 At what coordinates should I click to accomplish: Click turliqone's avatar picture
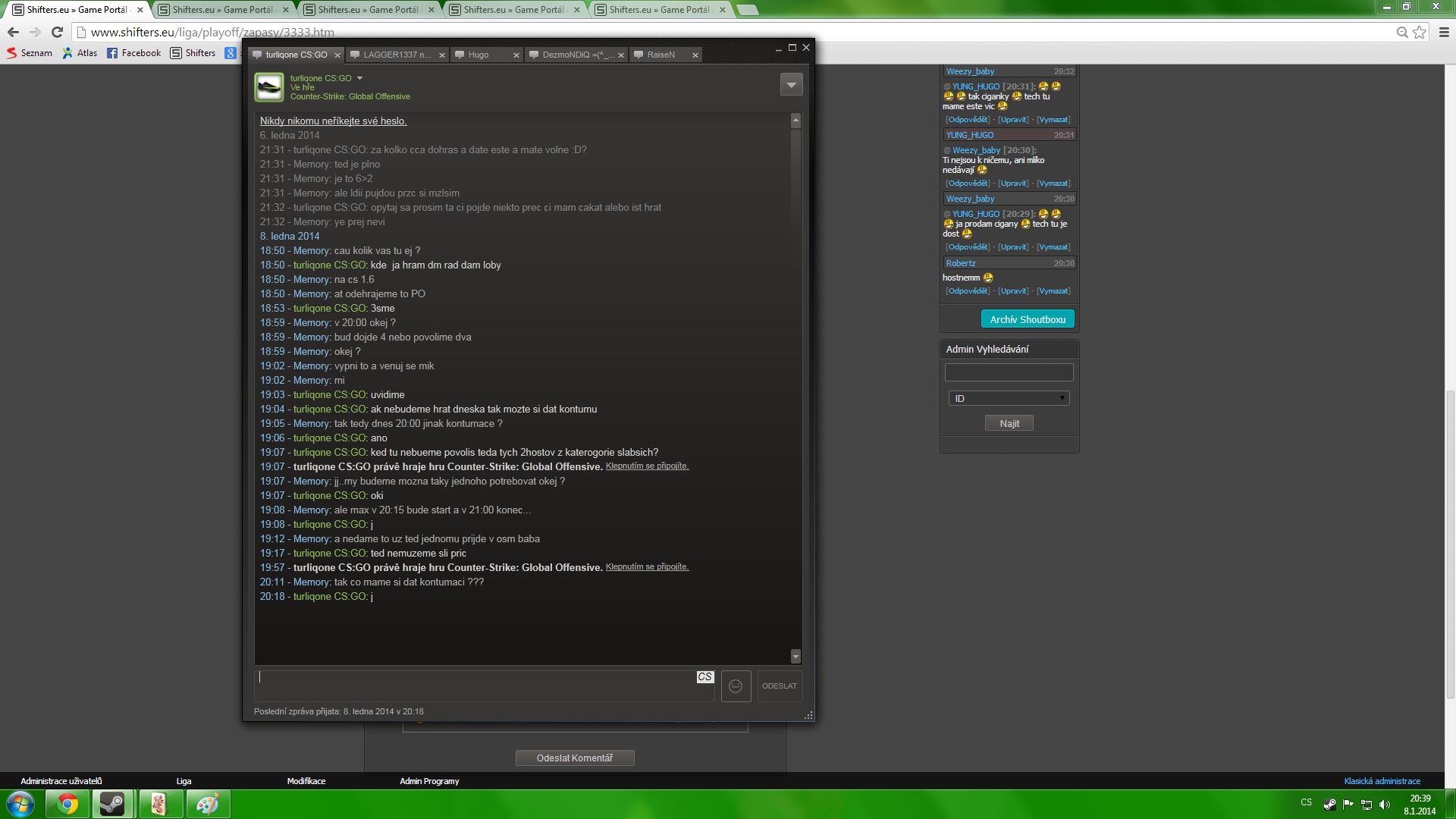[x=269, y=87]
